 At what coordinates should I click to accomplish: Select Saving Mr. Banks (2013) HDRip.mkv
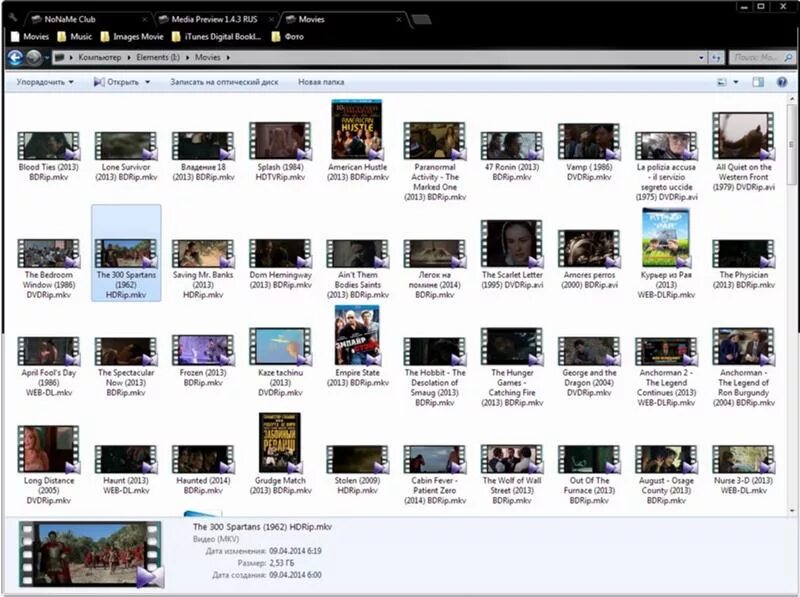[203, 269]
